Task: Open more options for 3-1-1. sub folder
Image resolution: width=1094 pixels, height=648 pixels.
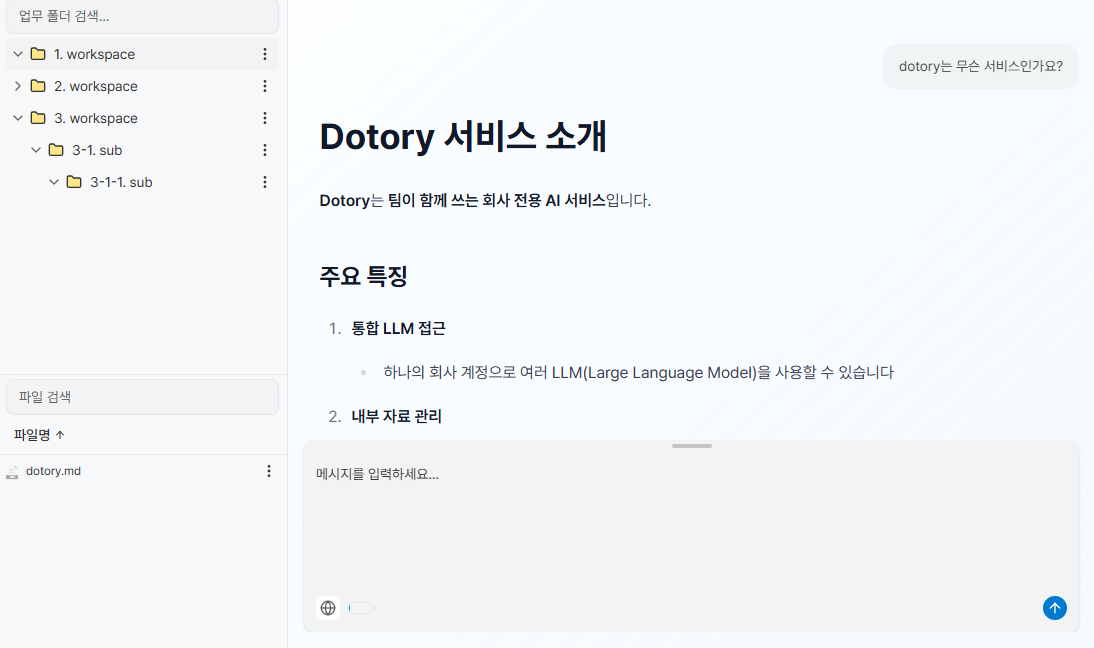Action: 264,182
